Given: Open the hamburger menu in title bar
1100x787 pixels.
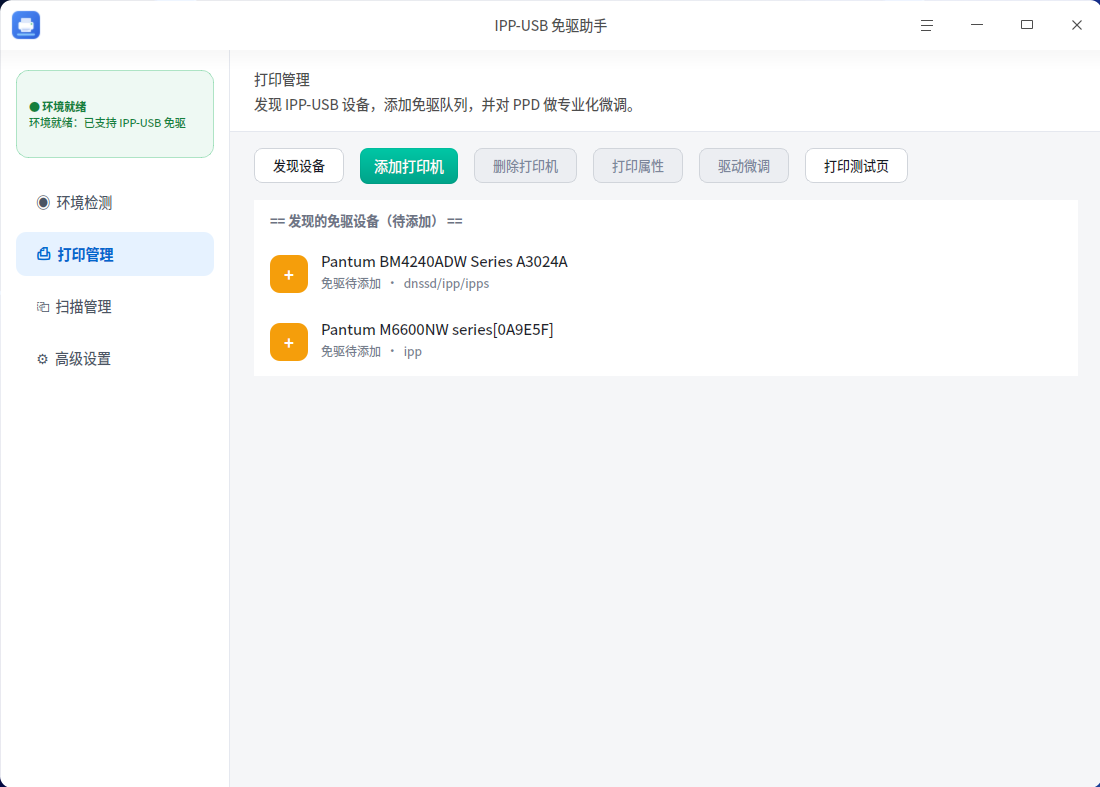Looking at the screenshot, I should 927,25.
